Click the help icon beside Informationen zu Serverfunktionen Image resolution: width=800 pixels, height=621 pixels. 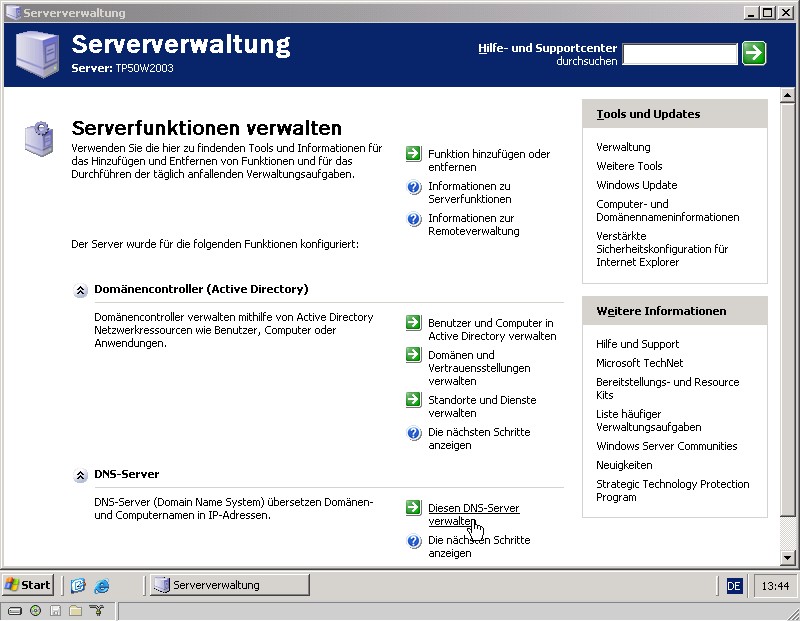pyautogui.click(x=414, y=187)
